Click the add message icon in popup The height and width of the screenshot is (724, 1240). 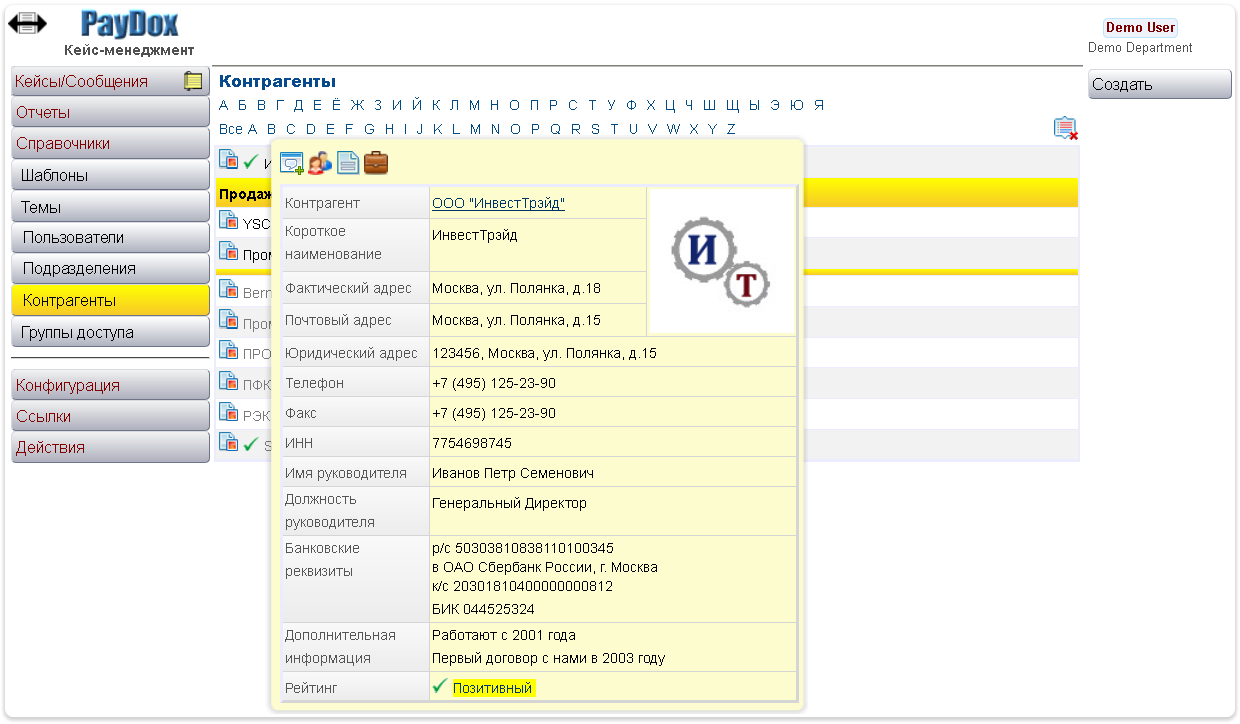coord(292,163)
